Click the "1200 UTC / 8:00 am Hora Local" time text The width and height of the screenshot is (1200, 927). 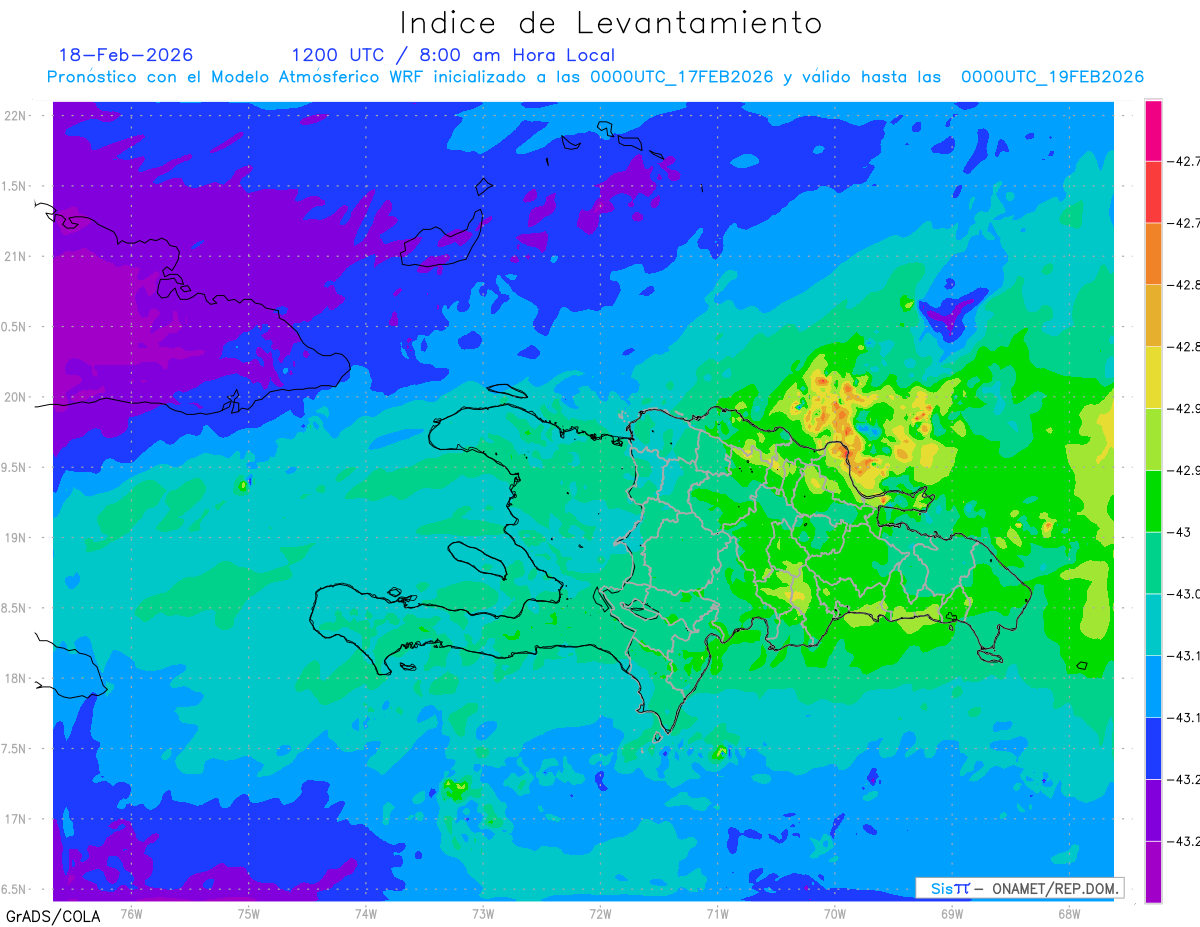[x=453, y=55]
